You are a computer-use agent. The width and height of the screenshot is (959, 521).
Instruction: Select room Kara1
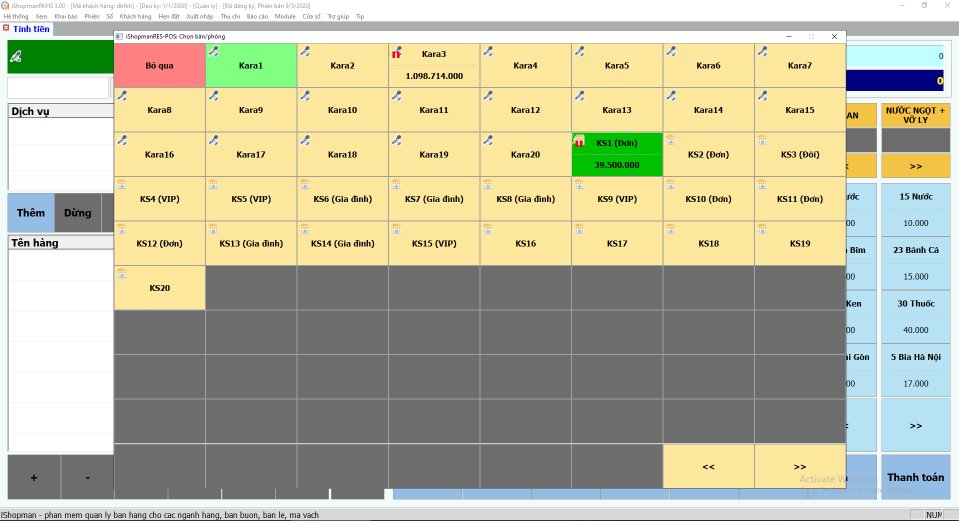(x=251, y=66)
